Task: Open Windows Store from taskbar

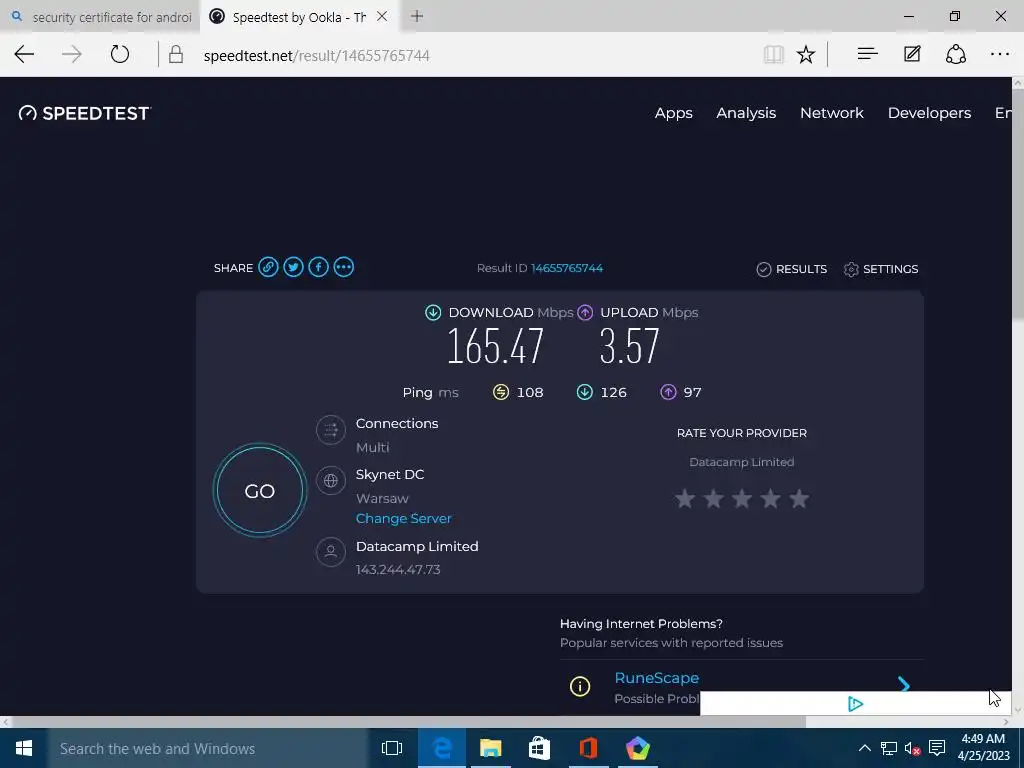Action: pos(539,748)
